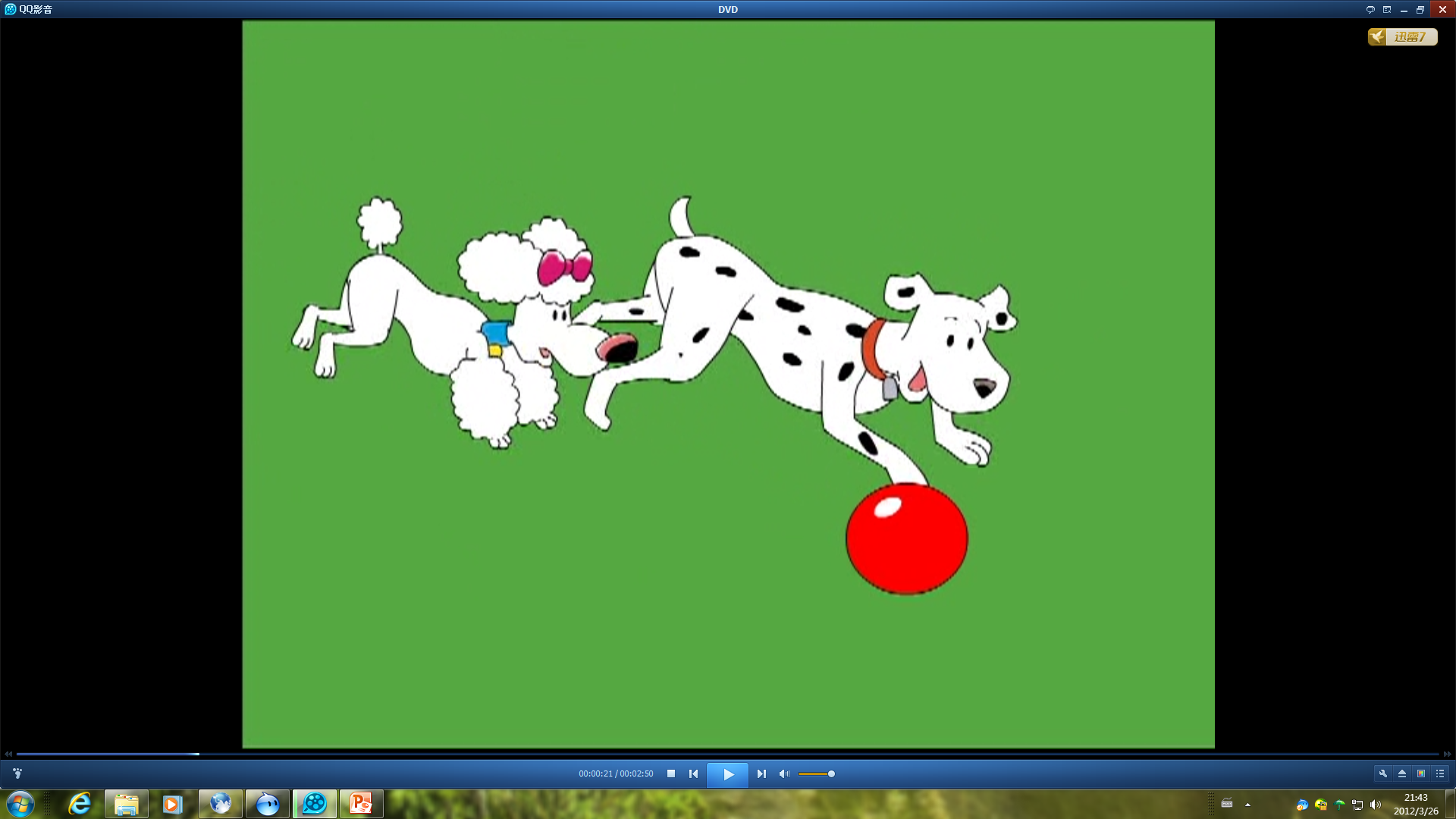This screenshot has width=1456, height=819.
Task: Open the network connection tray icon
Action: pyautogui.click(x=1357, y=805)
